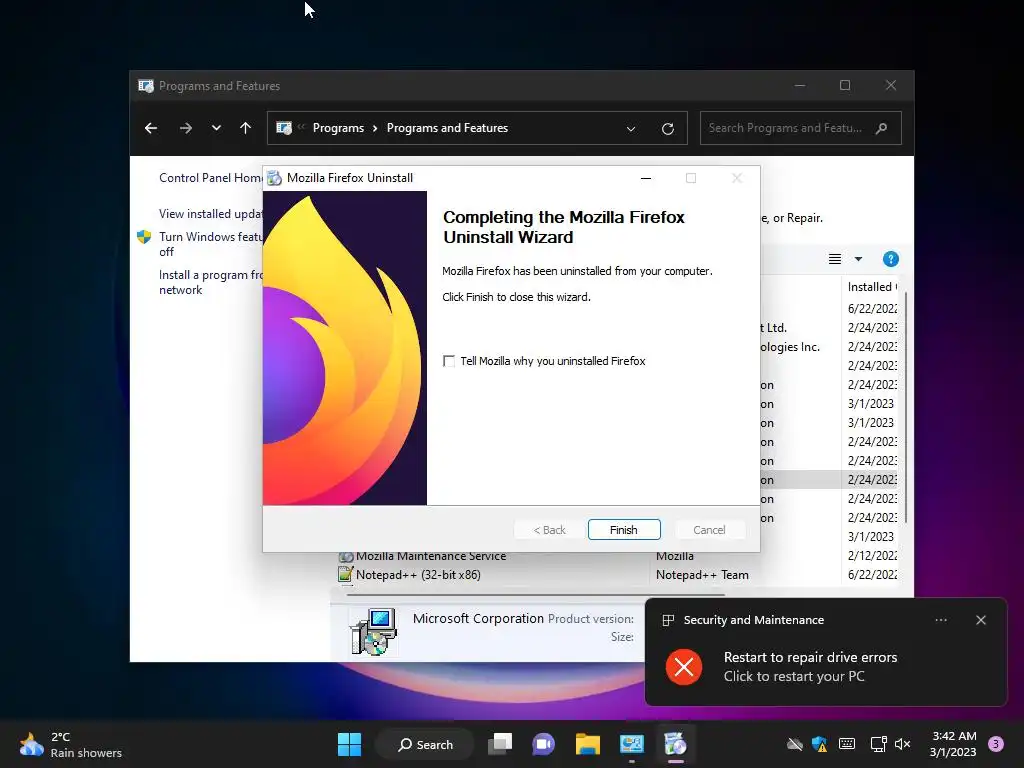Open Install a program from the network link
The image size is (1024, 768).
click(211, 282)
